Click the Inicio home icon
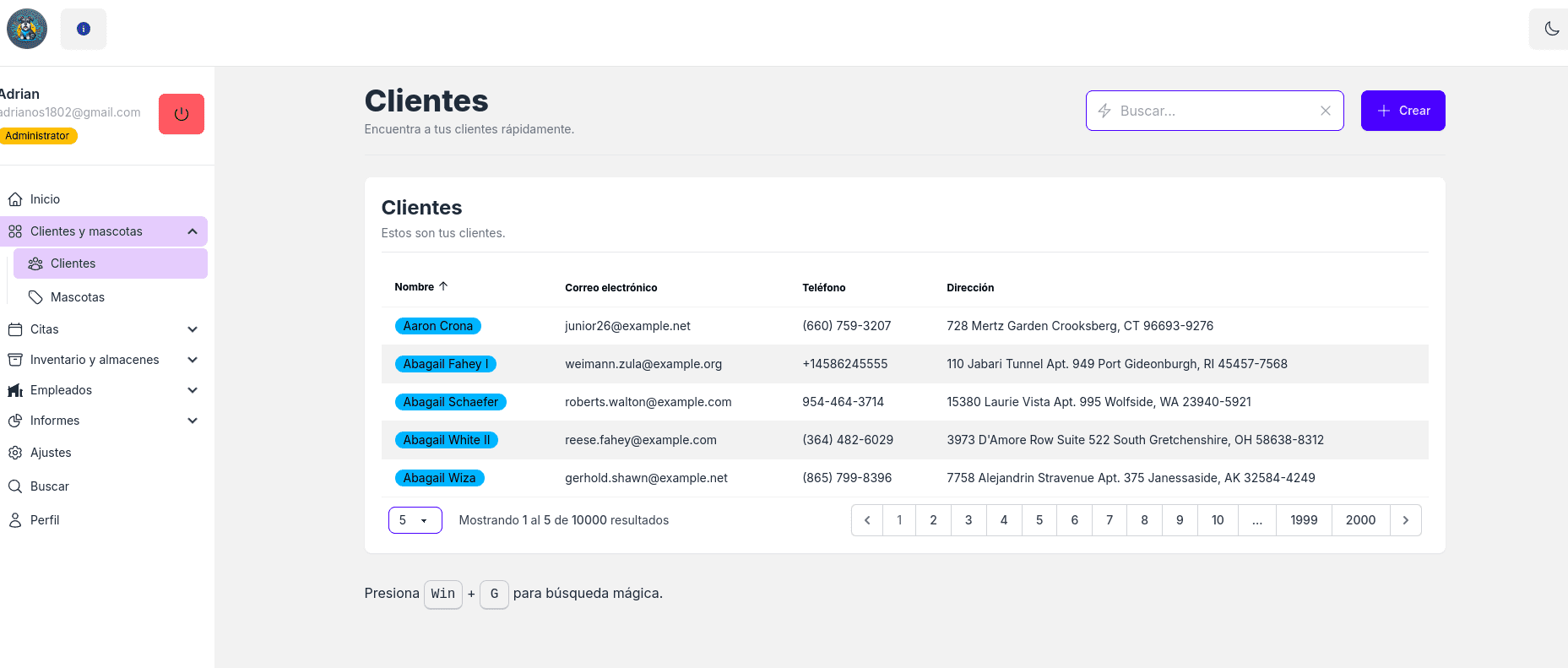Viewport: 1568px width, 668px height. click(x=15, y=199)
